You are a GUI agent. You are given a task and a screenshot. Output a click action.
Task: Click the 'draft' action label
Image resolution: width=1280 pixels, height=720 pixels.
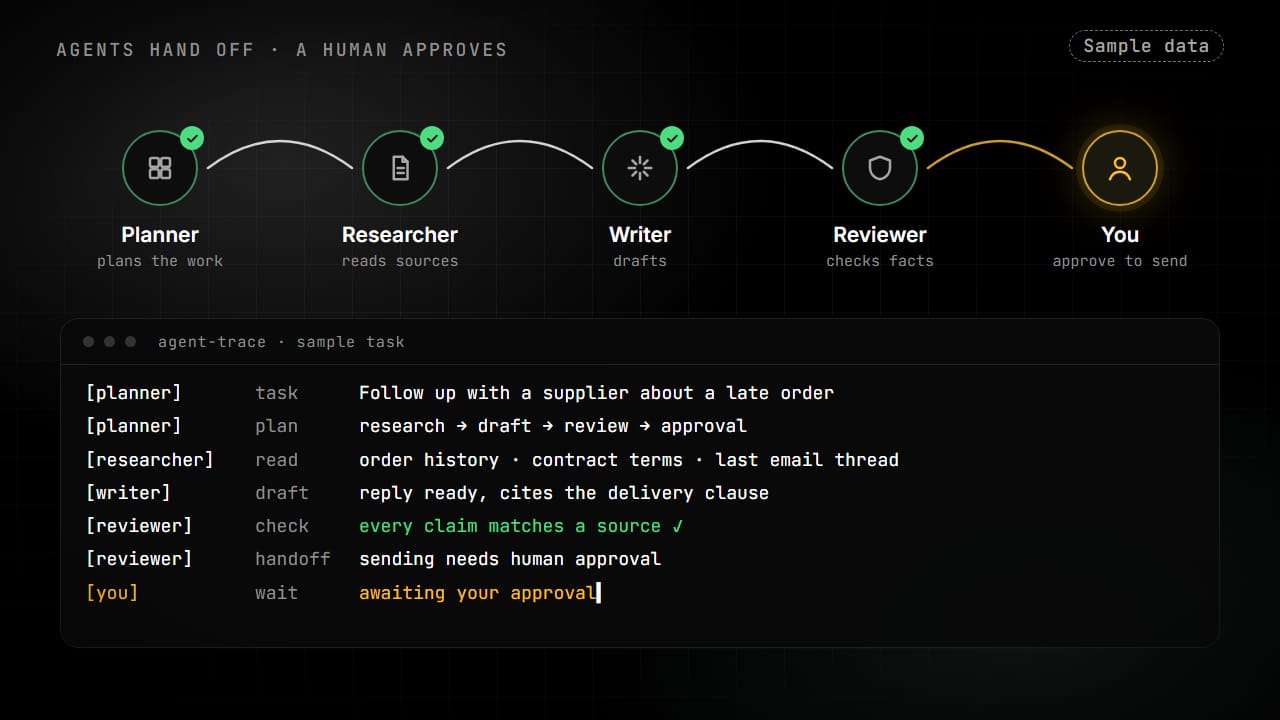pyautogui.click(x=282, y=493)
